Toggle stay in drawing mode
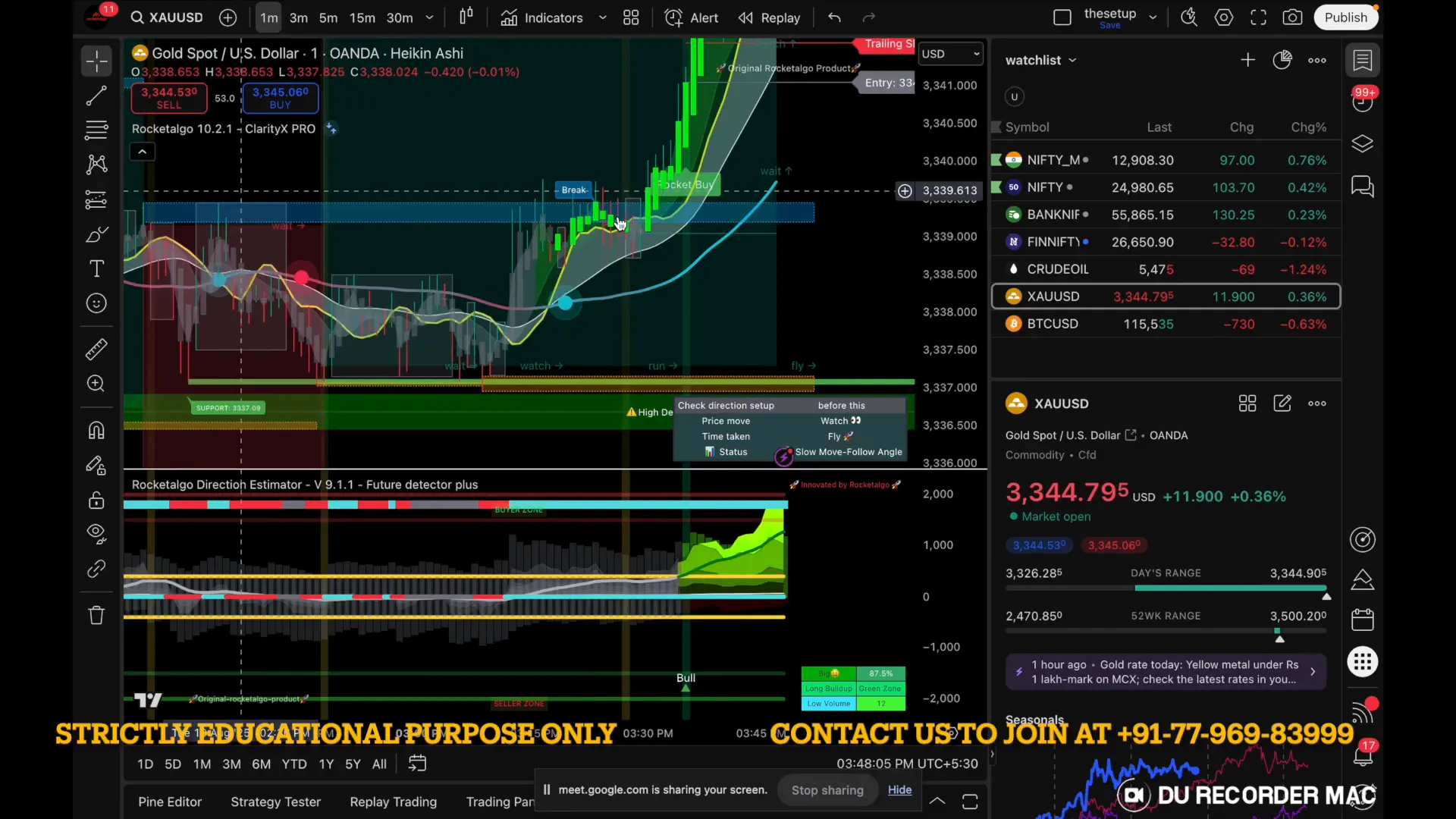This screenshot has height=819, width=1456. click(x=96, y=466)
